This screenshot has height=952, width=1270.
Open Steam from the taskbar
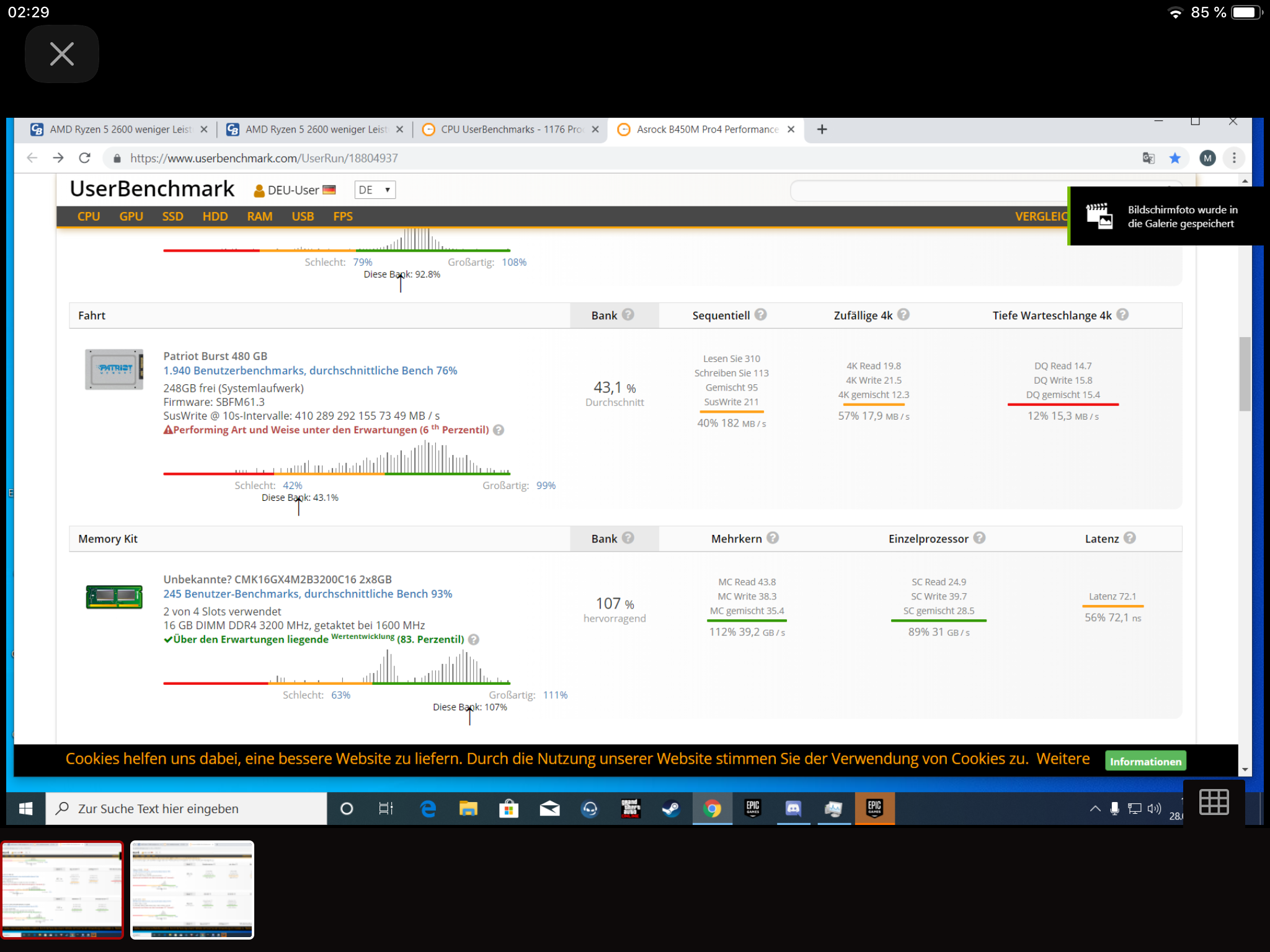pyautogui.click(x=670, y=808)
